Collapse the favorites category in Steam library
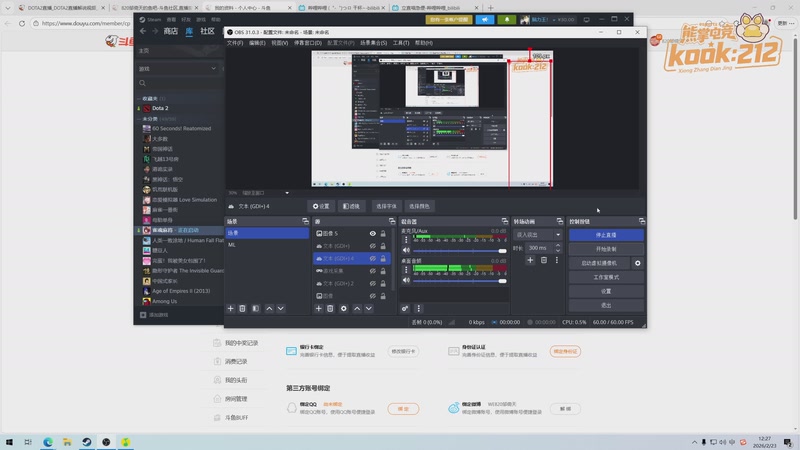The height and width of the screenshot is (450, 800). (139, 98)
